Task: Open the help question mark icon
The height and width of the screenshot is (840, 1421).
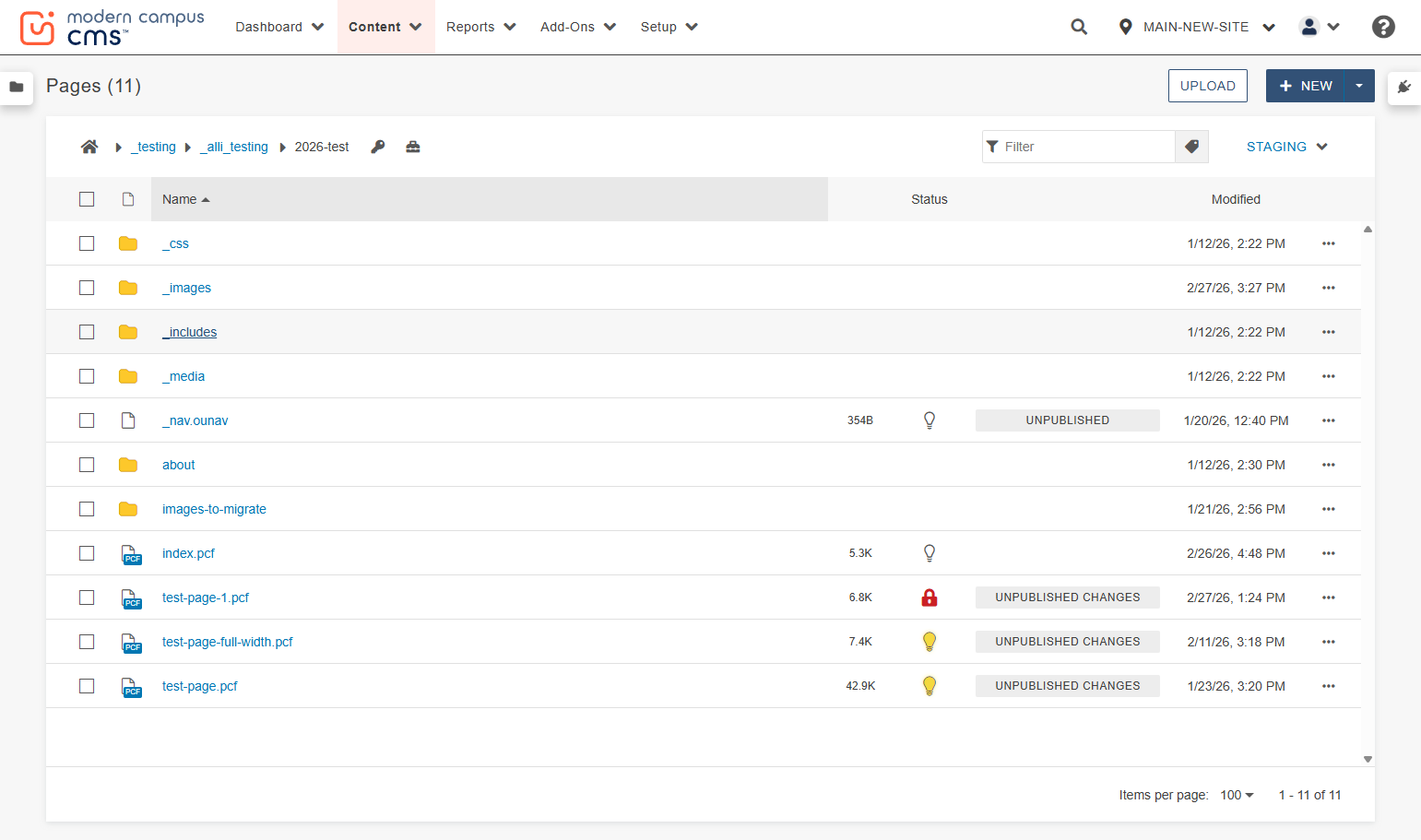Action: click(x=1383, y=27)
